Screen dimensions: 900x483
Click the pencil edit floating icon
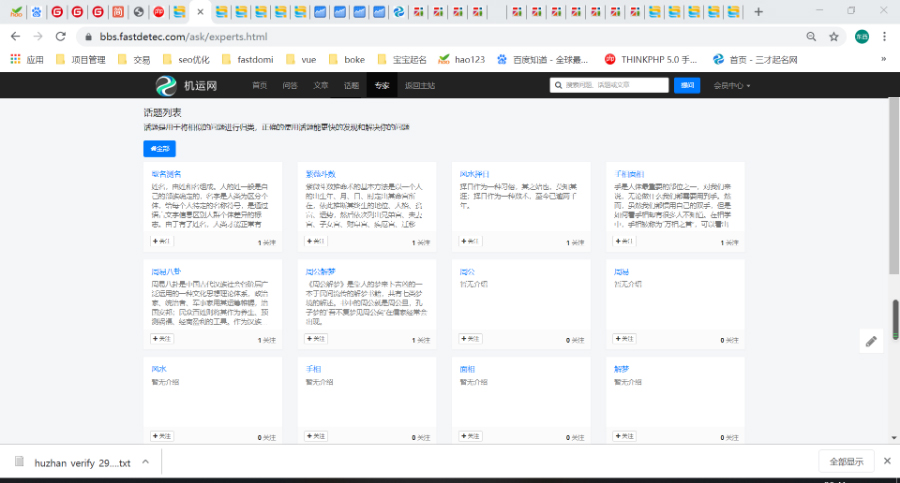[871, 341]
